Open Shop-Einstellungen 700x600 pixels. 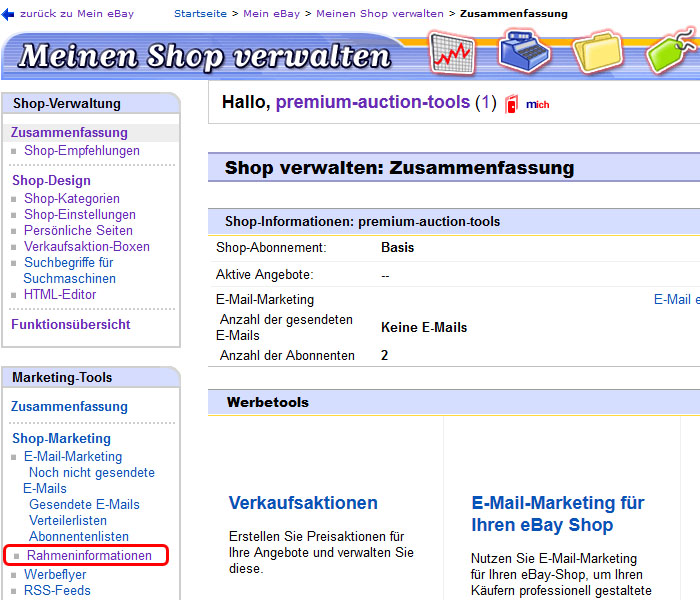(80, 214)
